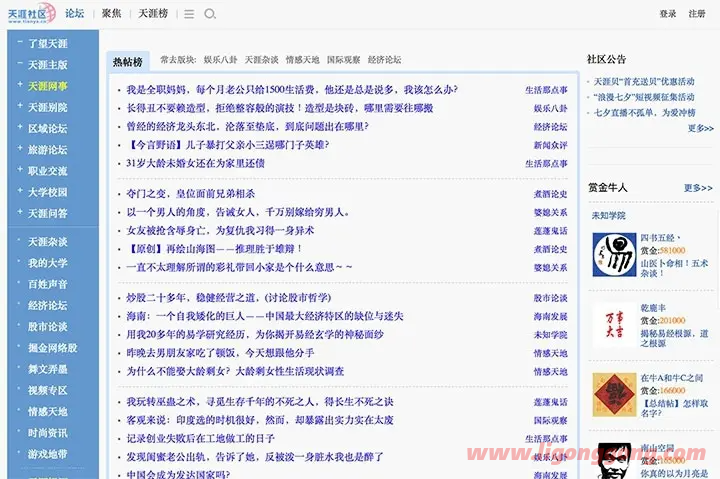Expand the 职业交流 sidebar section
Image resolution: width=720 pixels, height=479 pixels.
(x=20, y=169)
